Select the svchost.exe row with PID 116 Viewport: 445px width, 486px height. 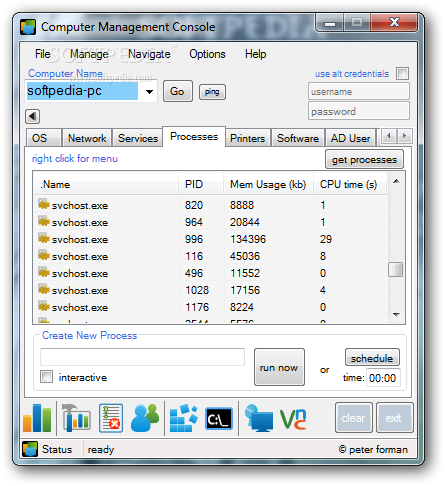211,256
